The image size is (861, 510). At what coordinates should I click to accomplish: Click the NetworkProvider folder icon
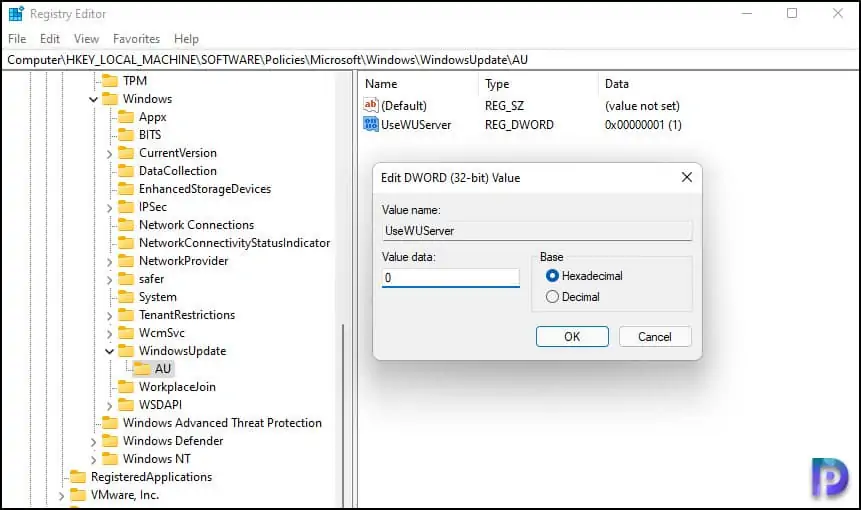click(126, 261)
